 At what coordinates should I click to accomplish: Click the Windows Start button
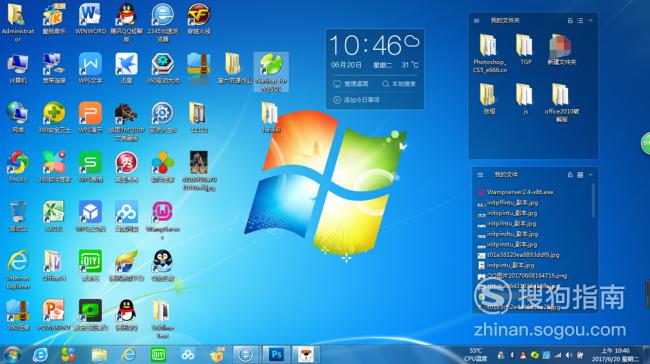coord(12,355)
